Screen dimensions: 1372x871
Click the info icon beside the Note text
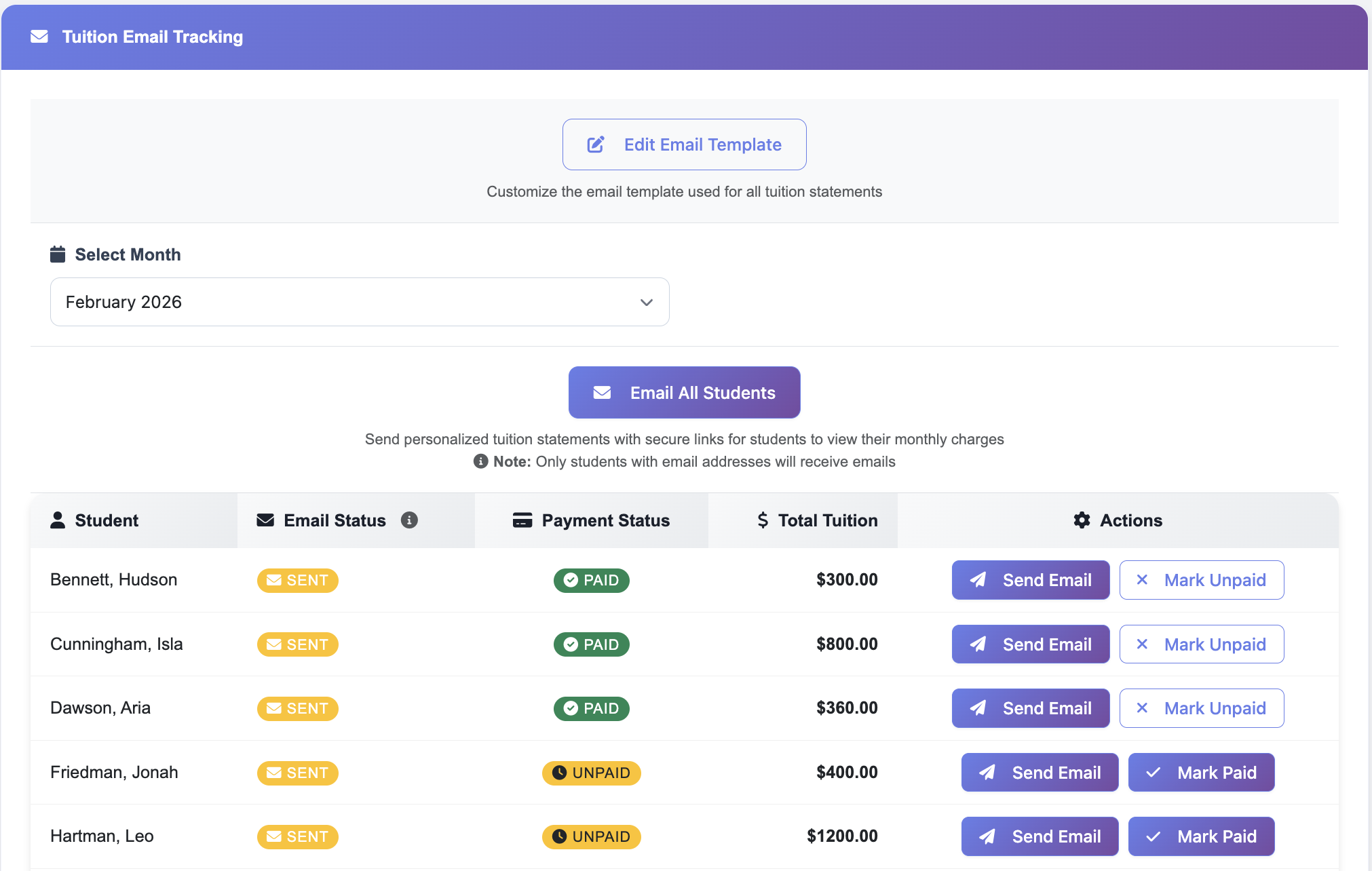pyautogui.click(x=480, y=461)
